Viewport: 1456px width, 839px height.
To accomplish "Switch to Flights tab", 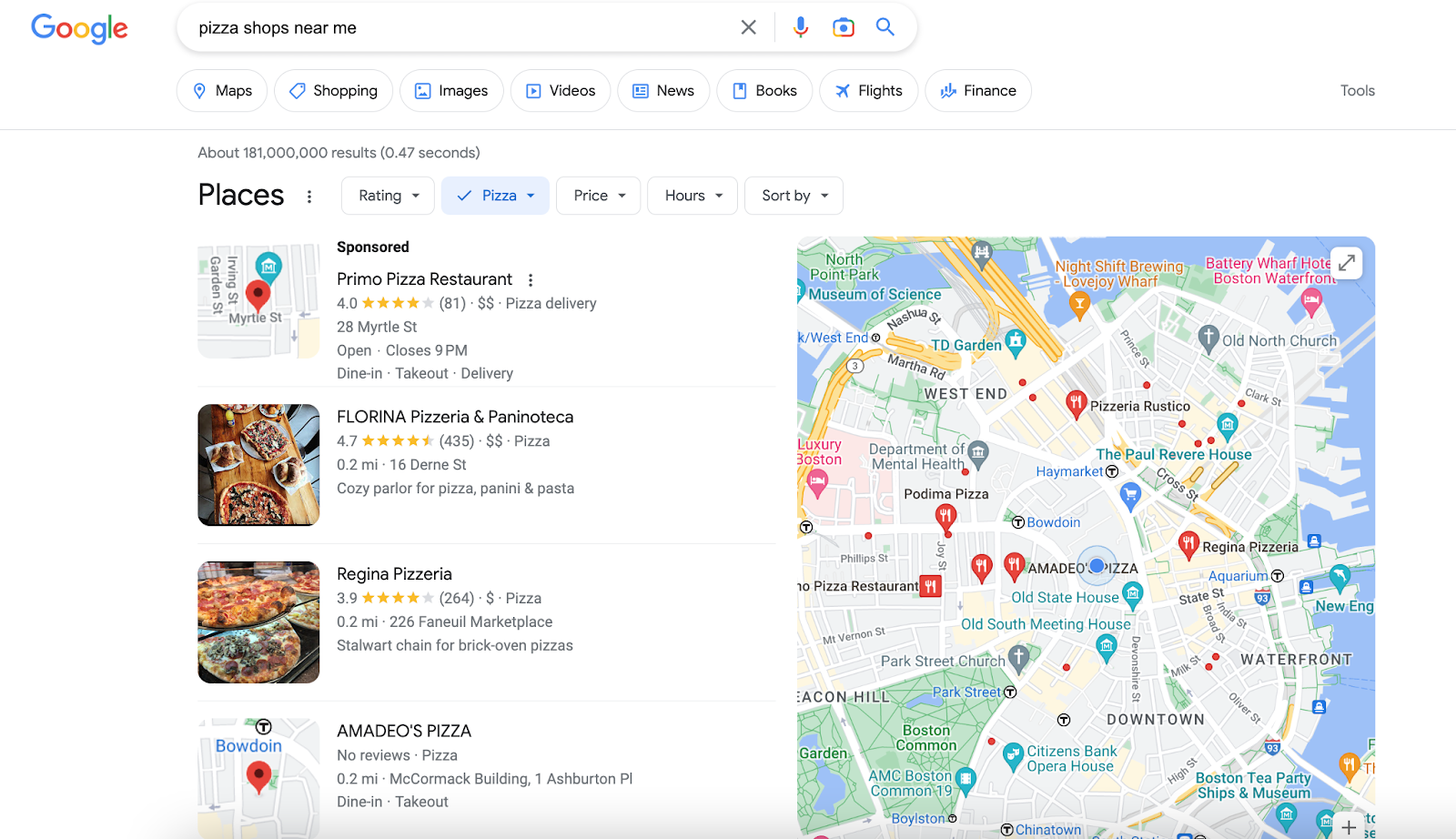I will [x=868, y=91].
